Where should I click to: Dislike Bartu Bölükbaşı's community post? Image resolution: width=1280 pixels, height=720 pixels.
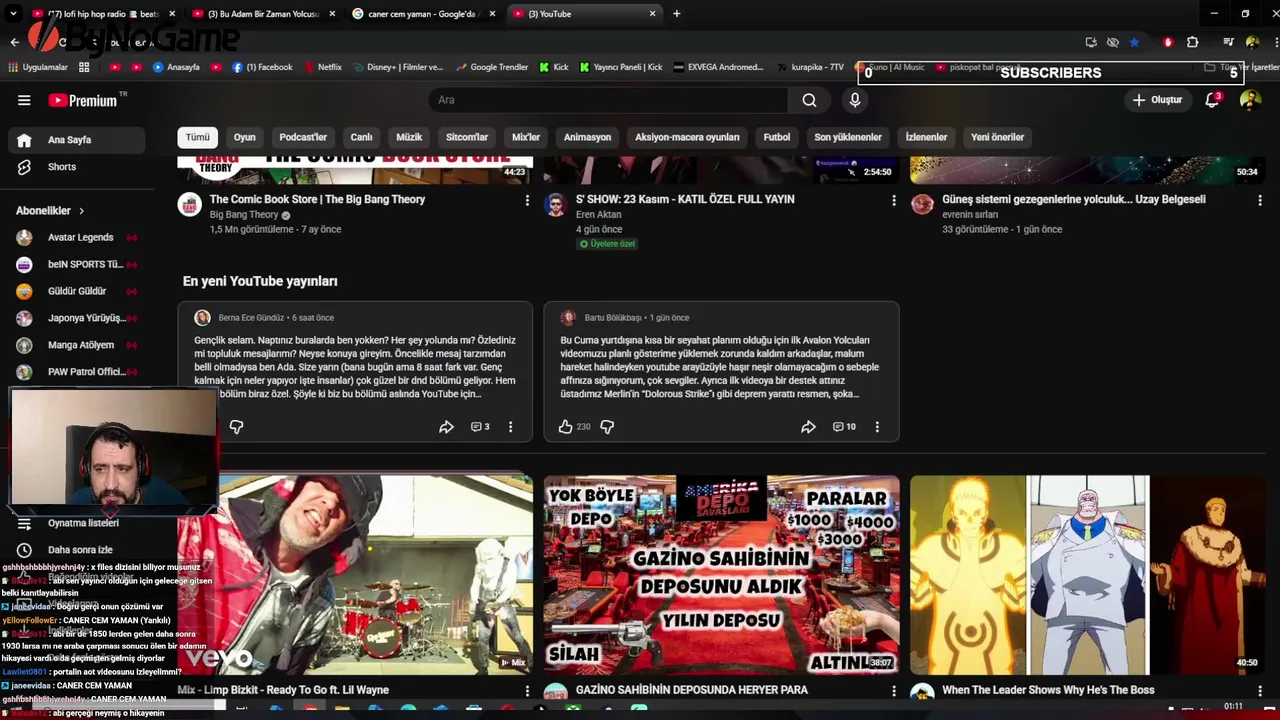coord(606,427)
